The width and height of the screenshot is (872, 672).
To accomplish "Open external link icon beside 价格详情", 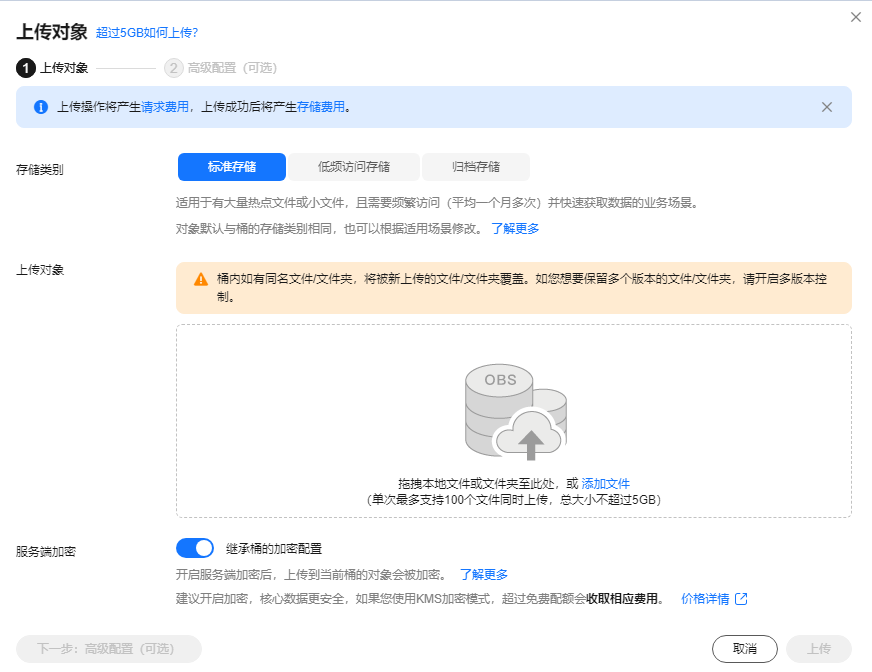I will [741, 599].
